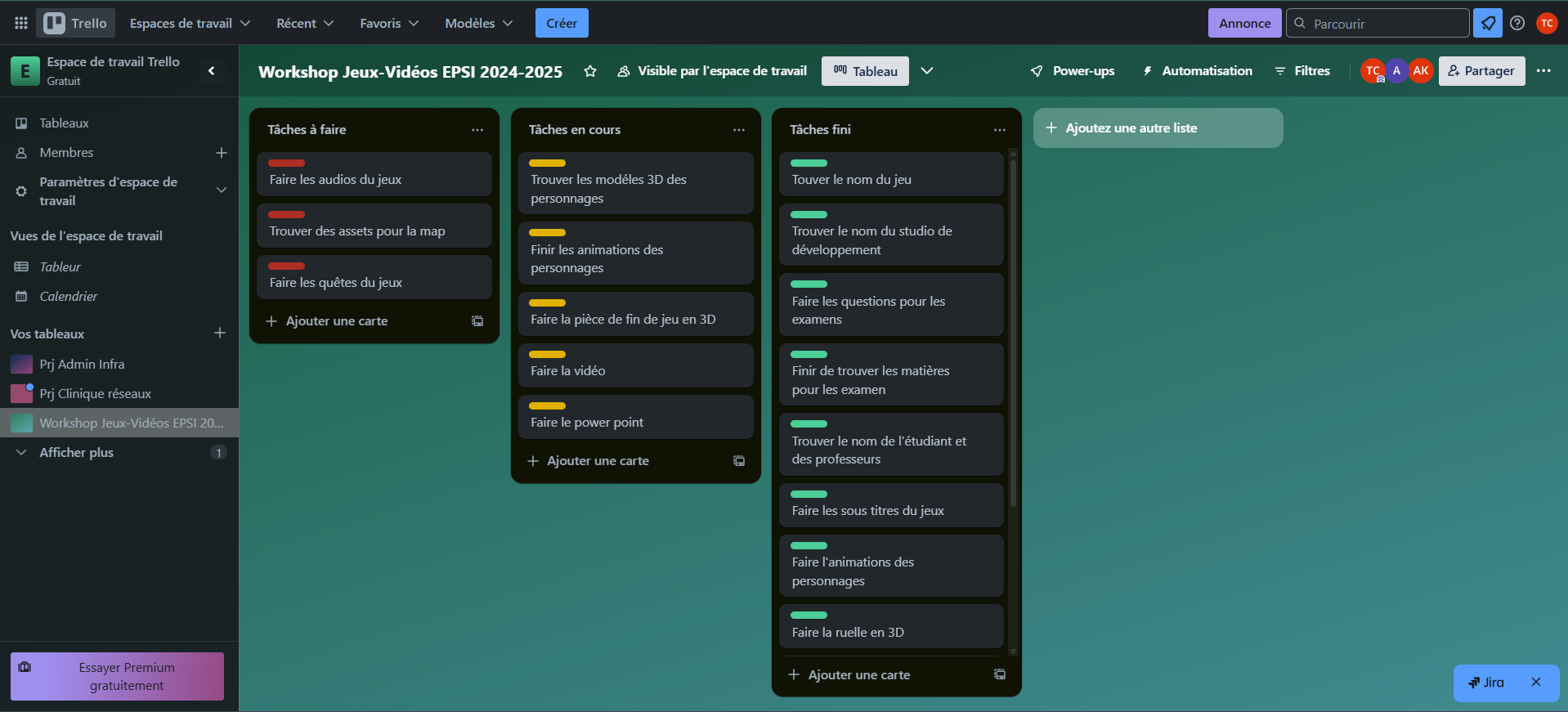Collapse the sidebar with the arrow button
Viewport: 1568px width, 712px height.
[212, 71]
